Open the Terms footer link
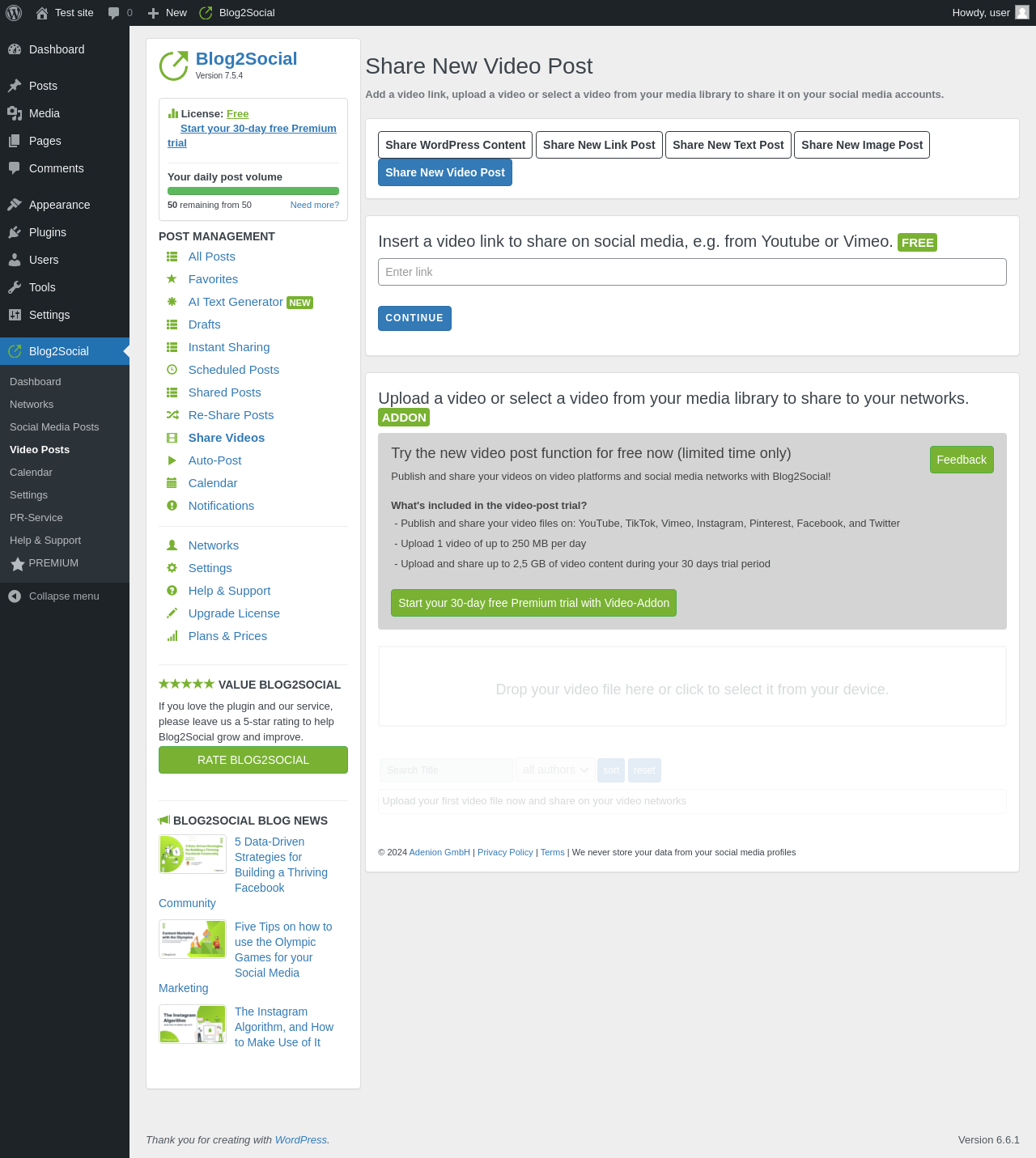 pyautogui.click(x=553, y=852)
